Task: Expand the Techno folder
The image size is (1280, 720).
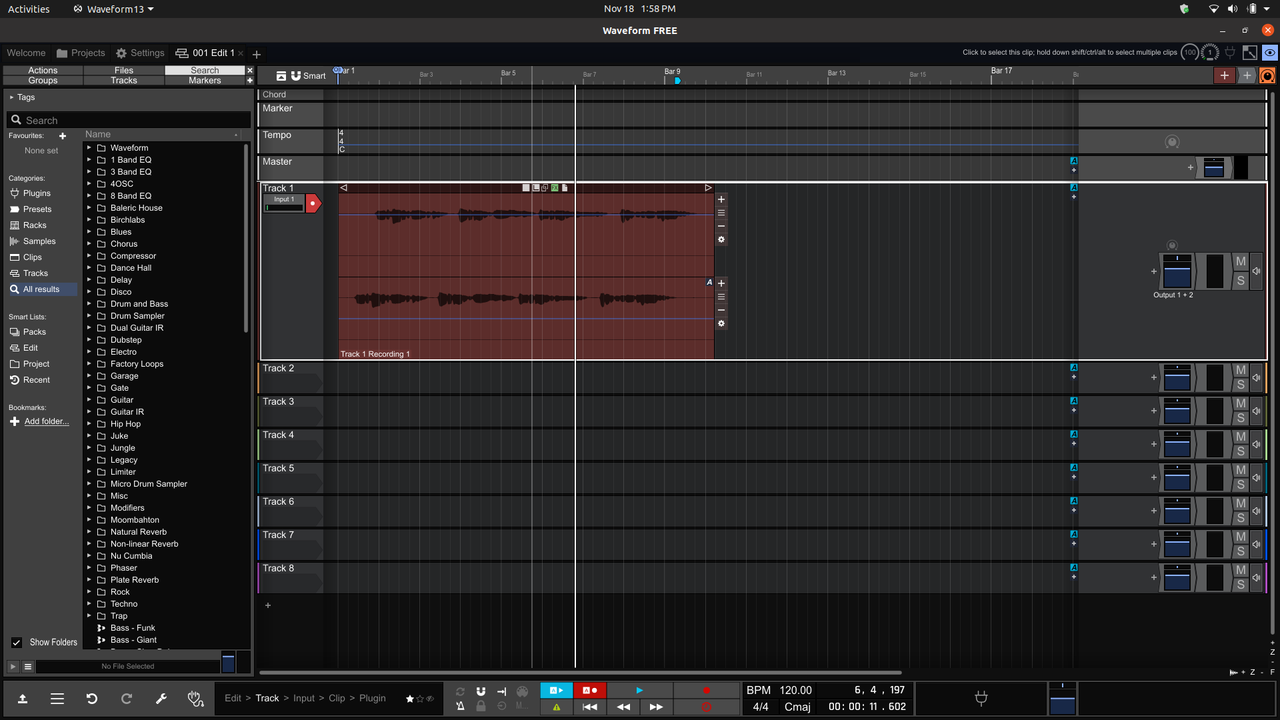Action: click(88, 604)
